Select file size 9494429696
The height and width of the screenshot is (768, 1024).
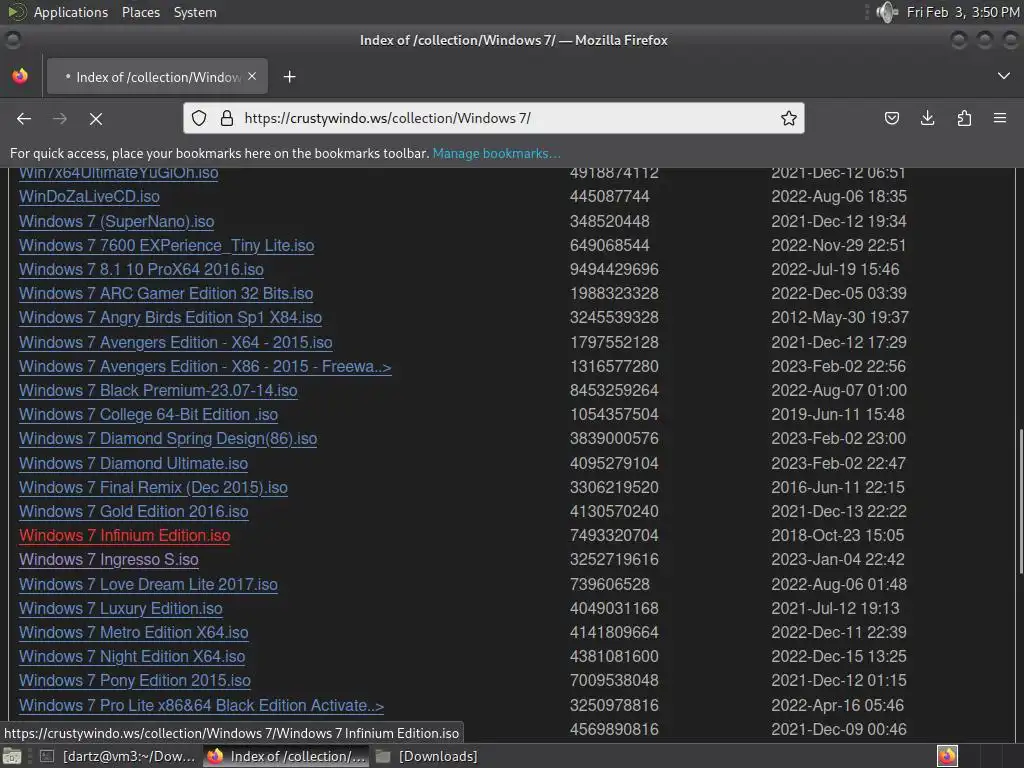(x=614, y=269)
